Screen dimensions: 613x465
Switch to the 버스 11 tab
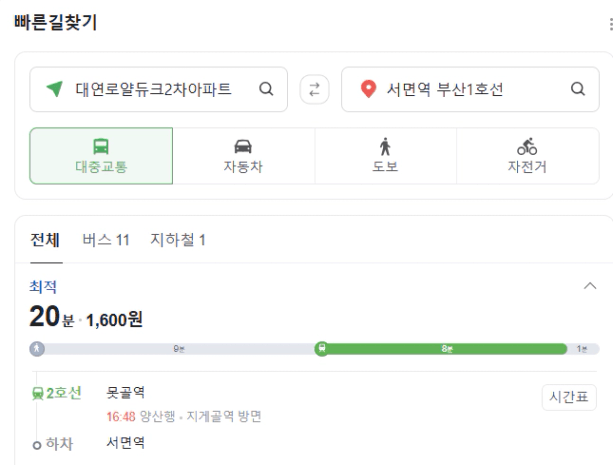tap(106, 240)
